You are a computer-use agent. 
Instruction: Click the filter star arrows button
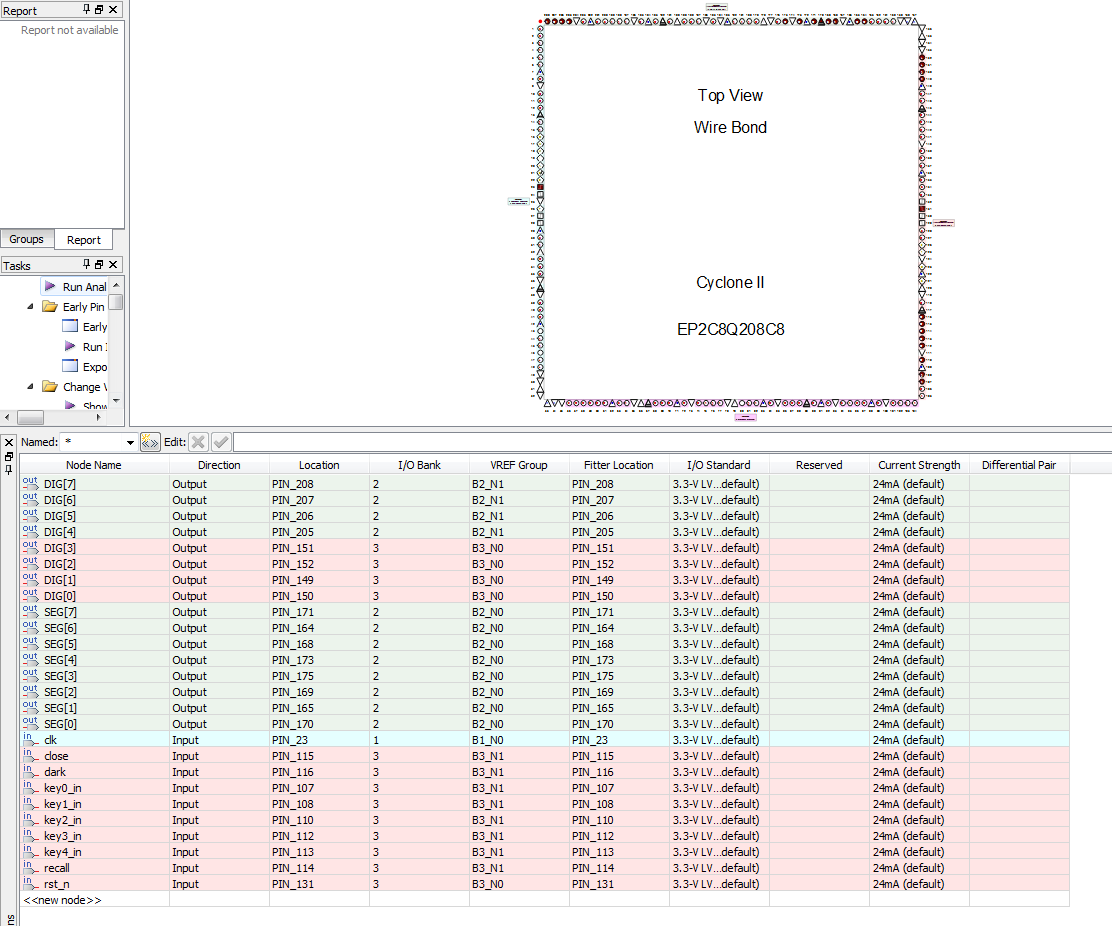coord(150,442)
